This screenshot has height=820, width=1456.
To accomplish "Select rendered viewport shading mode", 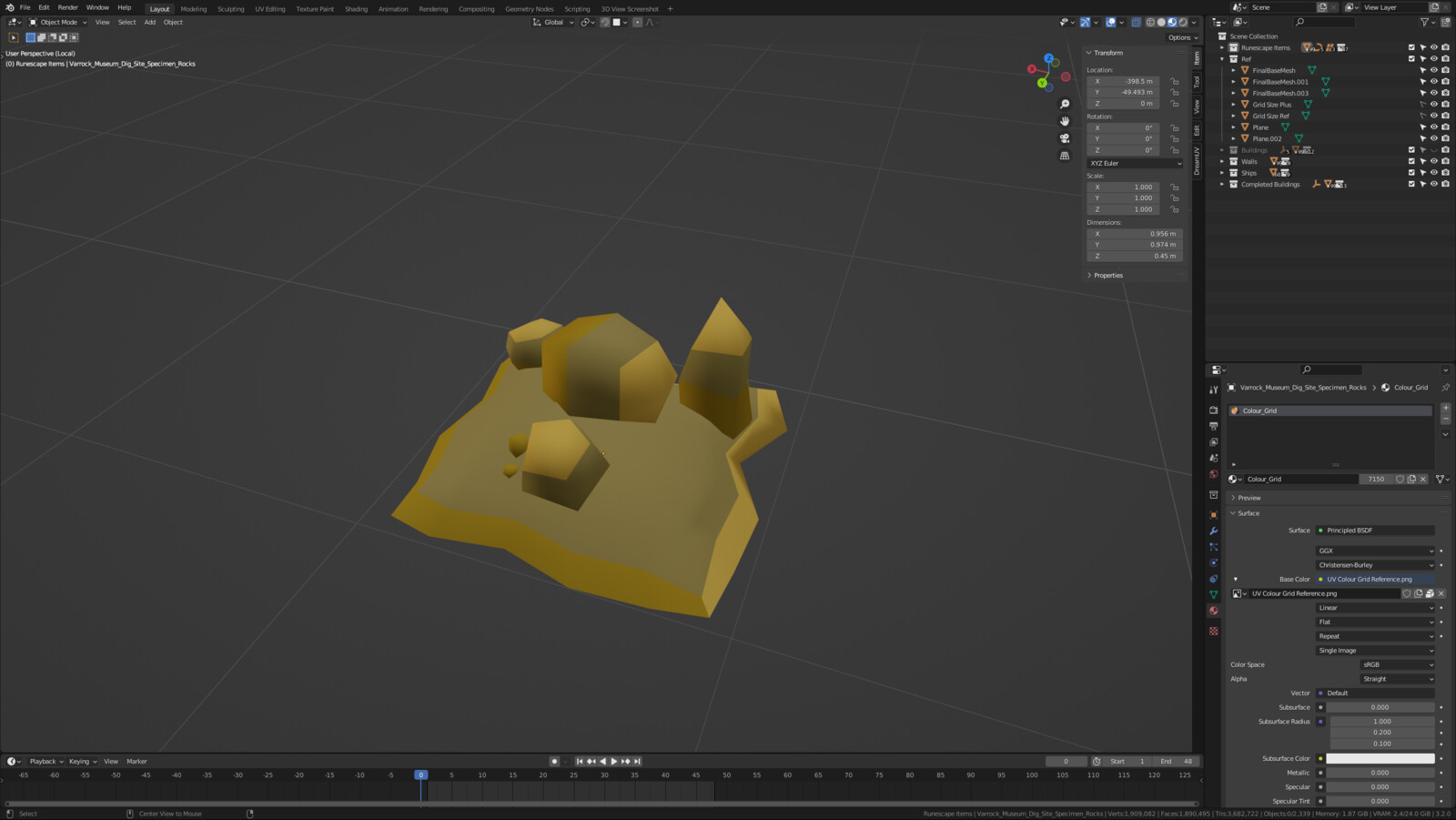I will (1183, 22).
